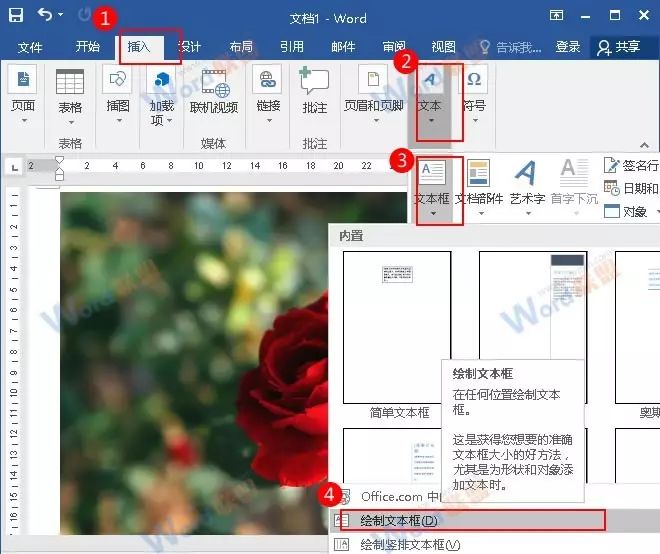Open the 页面 pages dropdown
Viewport: 660px width, 554px height.
(23, 95)
